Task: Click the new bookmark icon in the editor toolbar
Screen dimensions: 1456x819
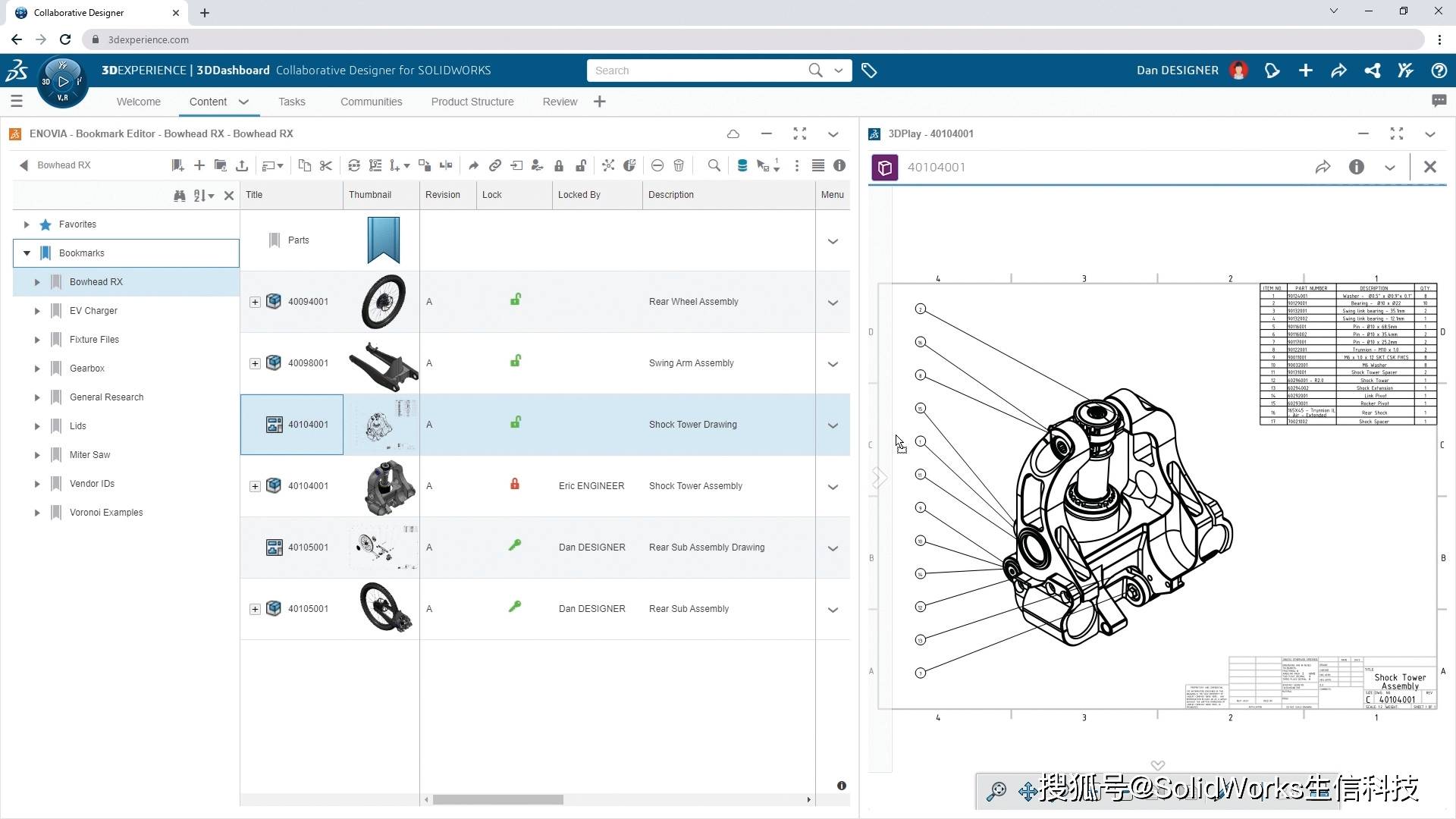Action: click(x=177, y=165)
